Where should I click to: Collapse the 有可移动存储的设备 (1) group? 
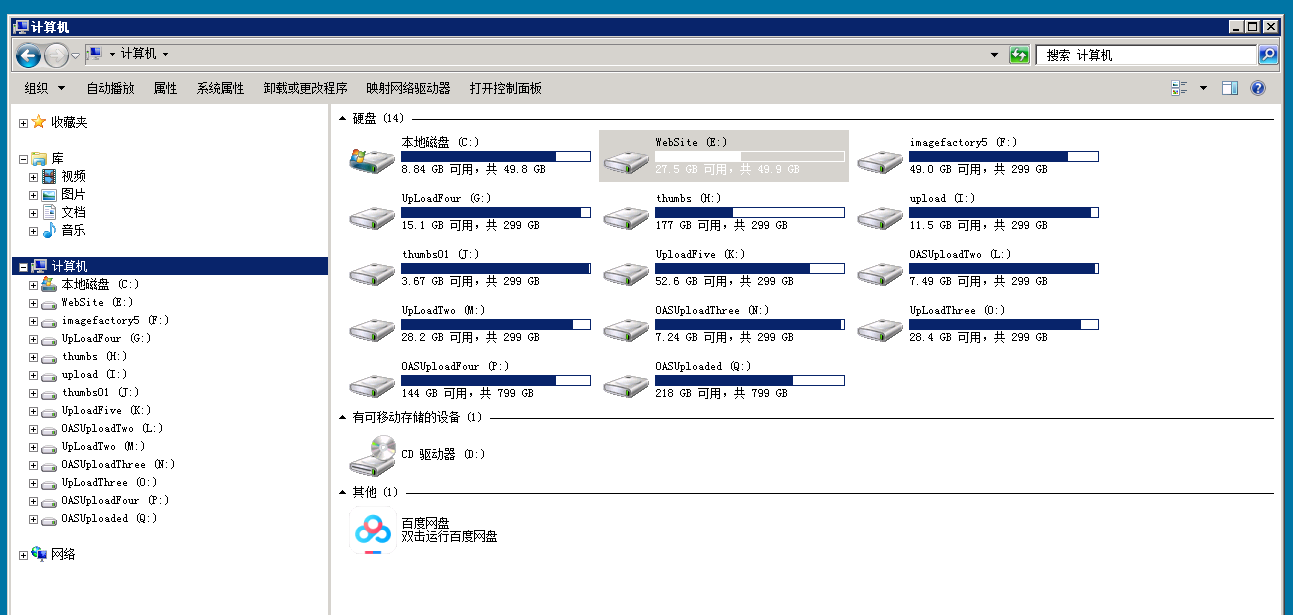343,417
